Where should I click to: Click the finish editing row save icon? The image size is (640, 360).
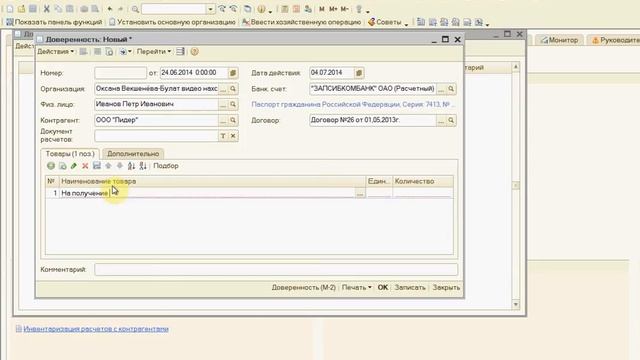[x=97, y=166]
